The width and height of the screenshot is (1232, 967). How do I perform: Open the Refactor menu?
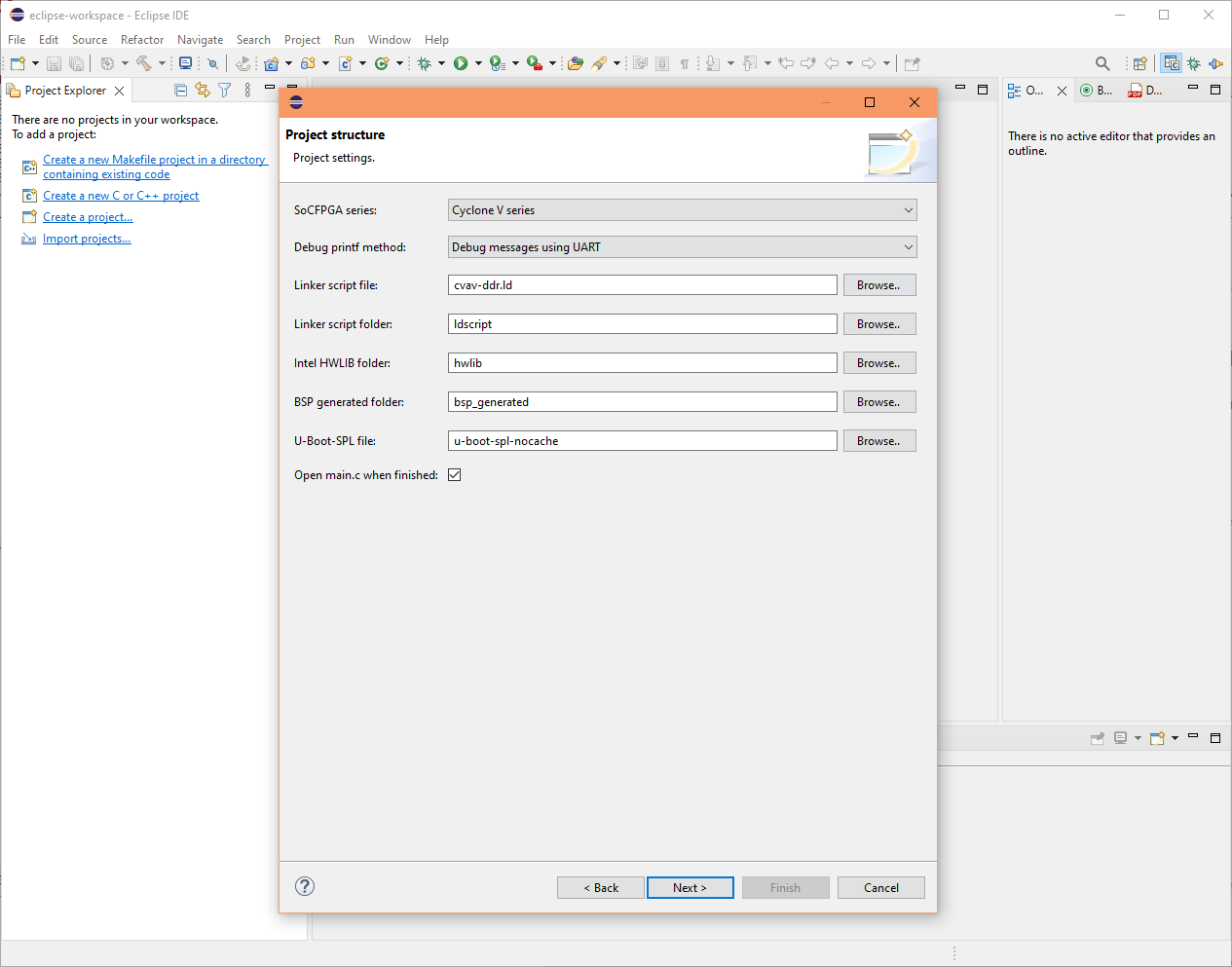click(142, 40)
